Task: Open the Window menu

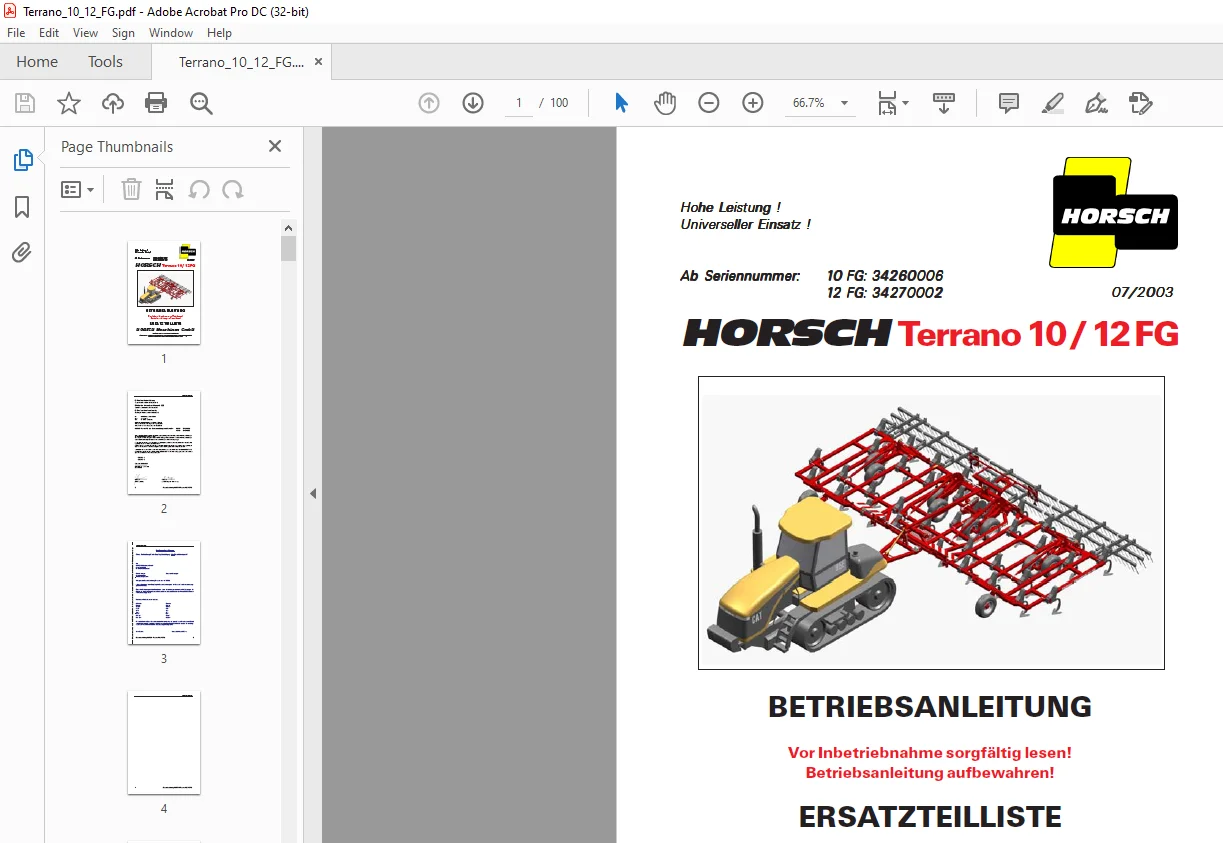Action: click(x=171, y=33)
